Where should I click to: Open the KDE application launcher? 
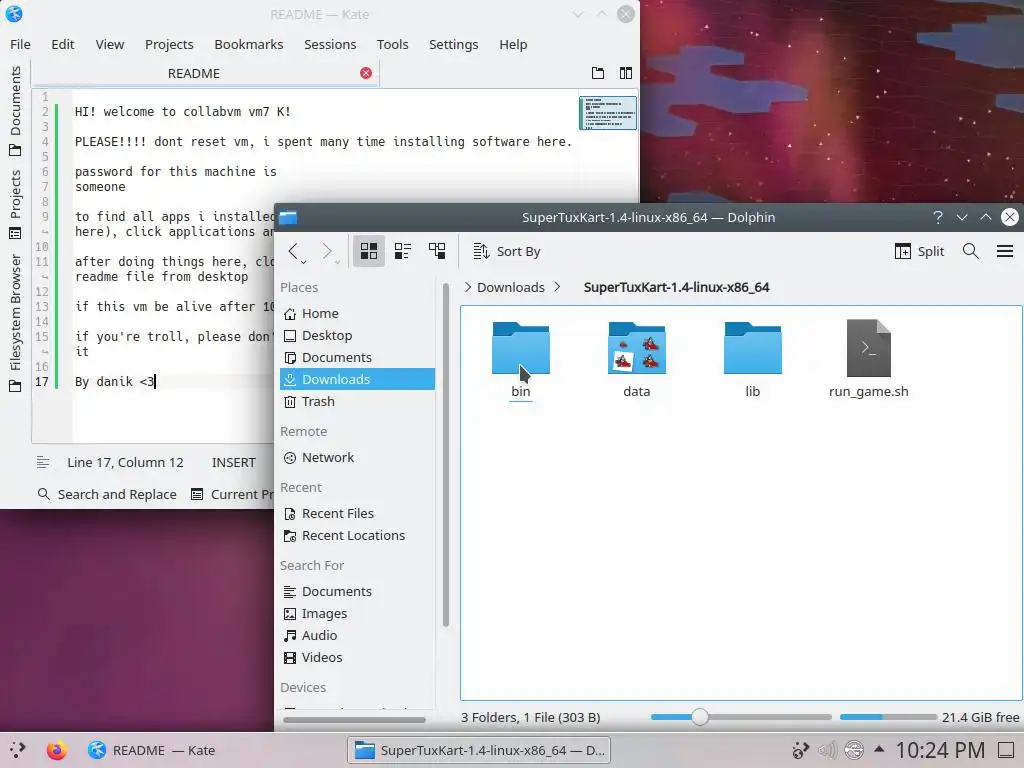click(x=18, y=750)
